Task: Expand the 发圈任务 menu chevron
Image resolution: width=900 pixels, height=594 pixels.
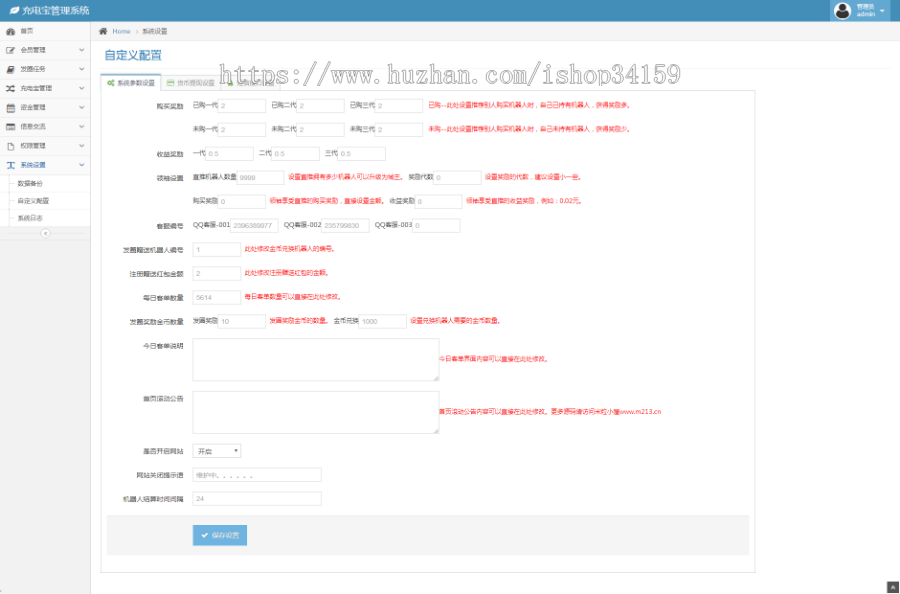Action: (82, 69)
